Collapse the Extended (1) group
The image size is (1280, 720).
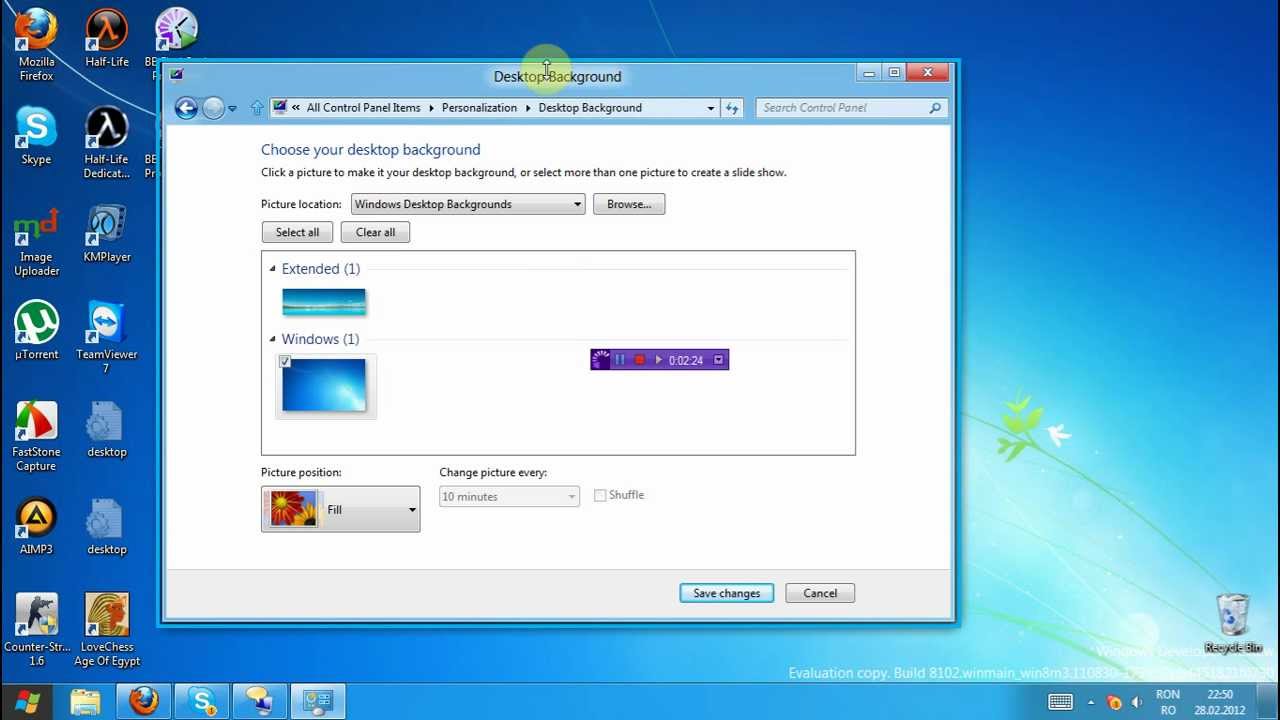tap(272, 269)
